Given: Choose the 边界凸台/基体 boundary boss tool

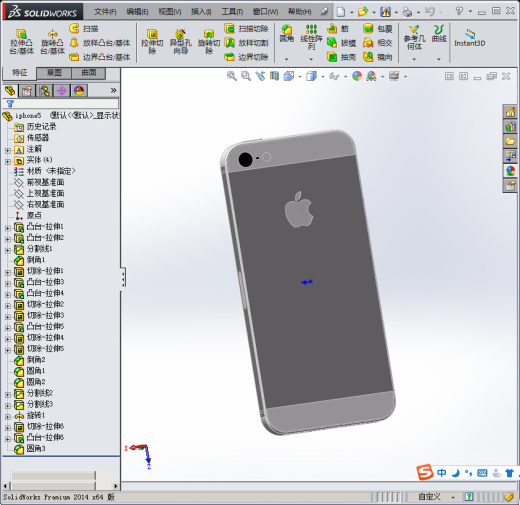Looking at the screenshot, I should click(x=100, y=57).
